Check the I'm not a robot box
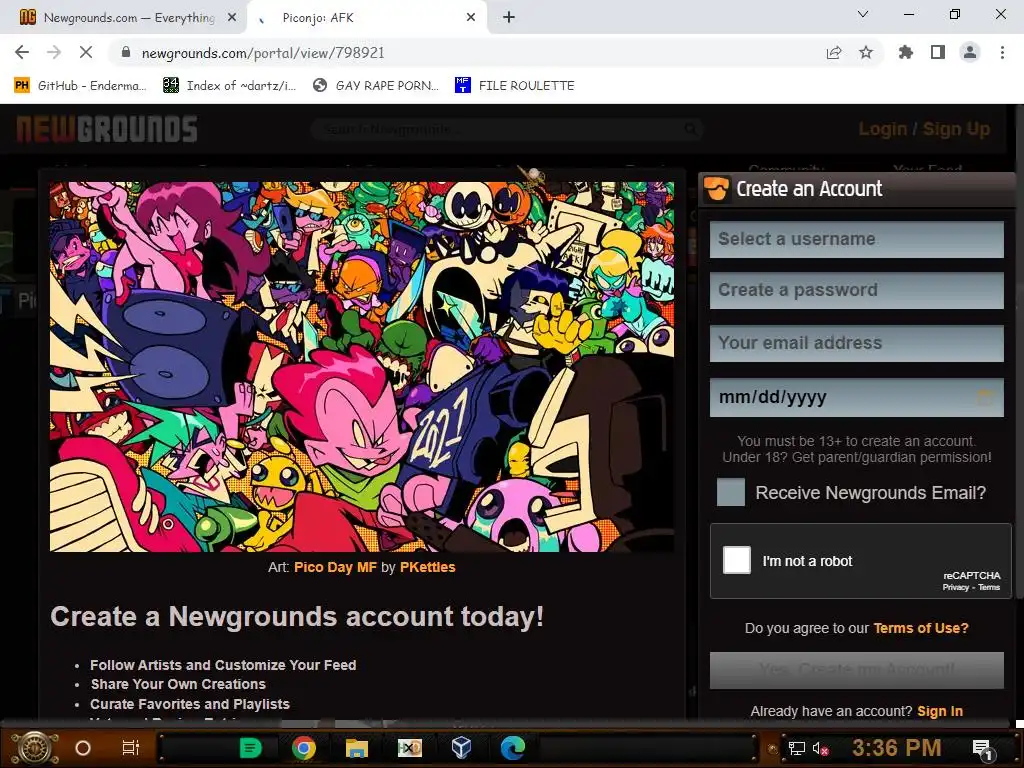 click(x=737, y=560)
